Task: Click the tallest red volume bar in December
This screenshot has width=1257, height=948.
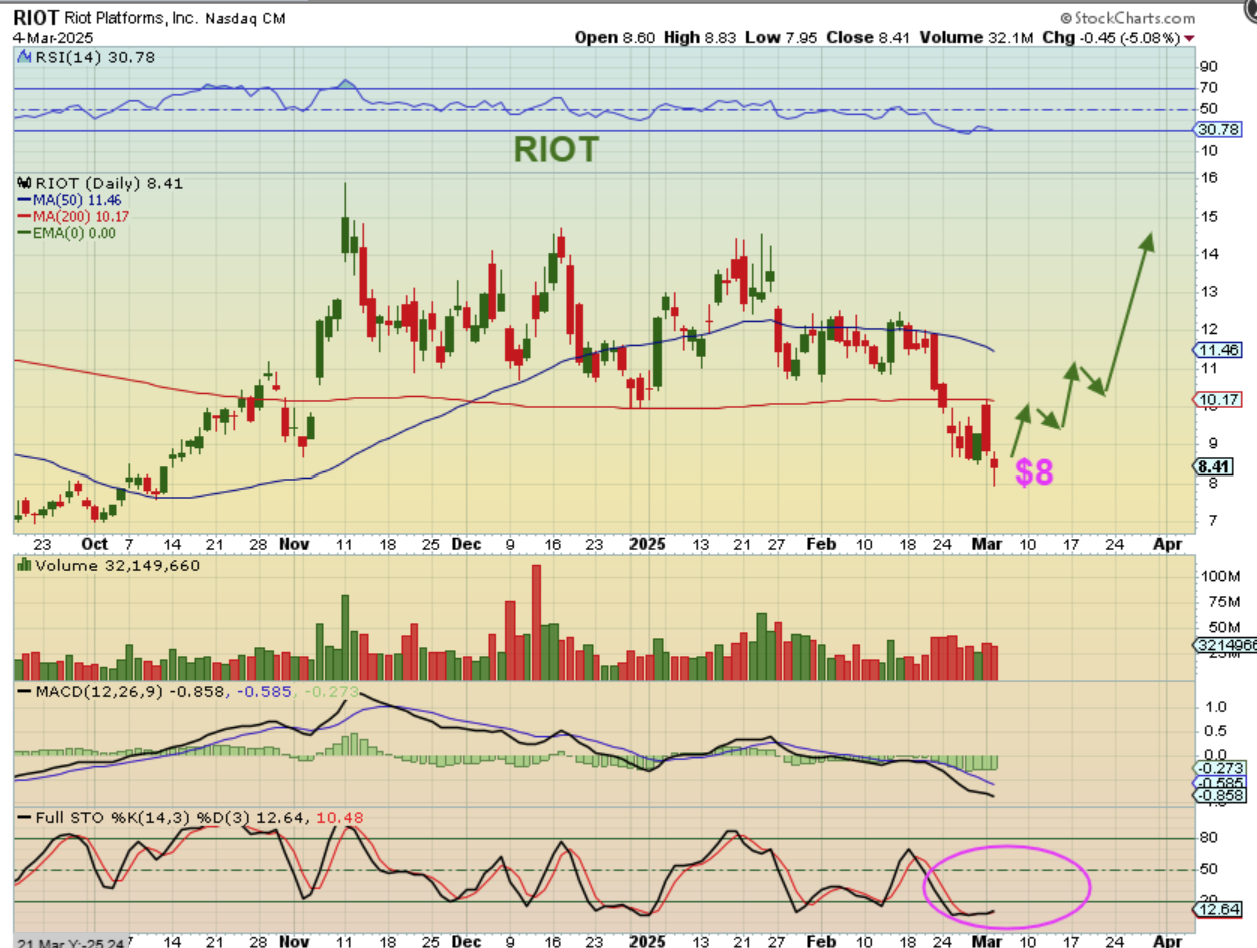Action: pos(536,622)
